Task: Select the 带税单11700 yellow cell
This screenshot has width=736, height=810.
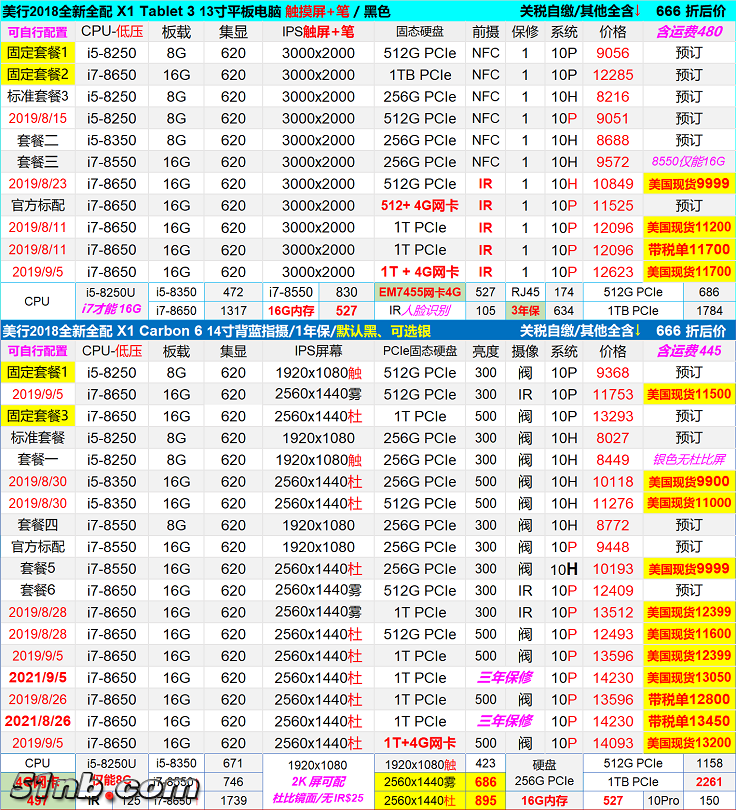Action: (688, 250)
